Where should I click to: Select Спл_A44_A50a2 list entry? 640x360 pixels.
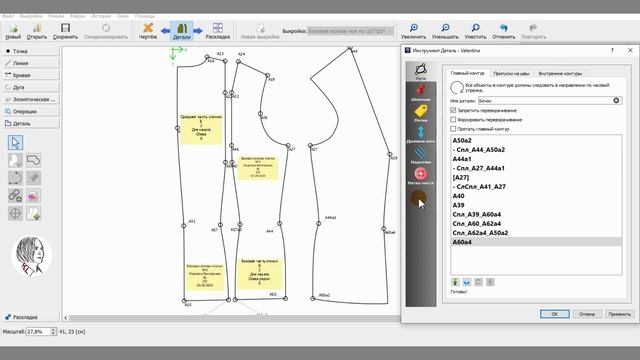click(x=536, y=150)
